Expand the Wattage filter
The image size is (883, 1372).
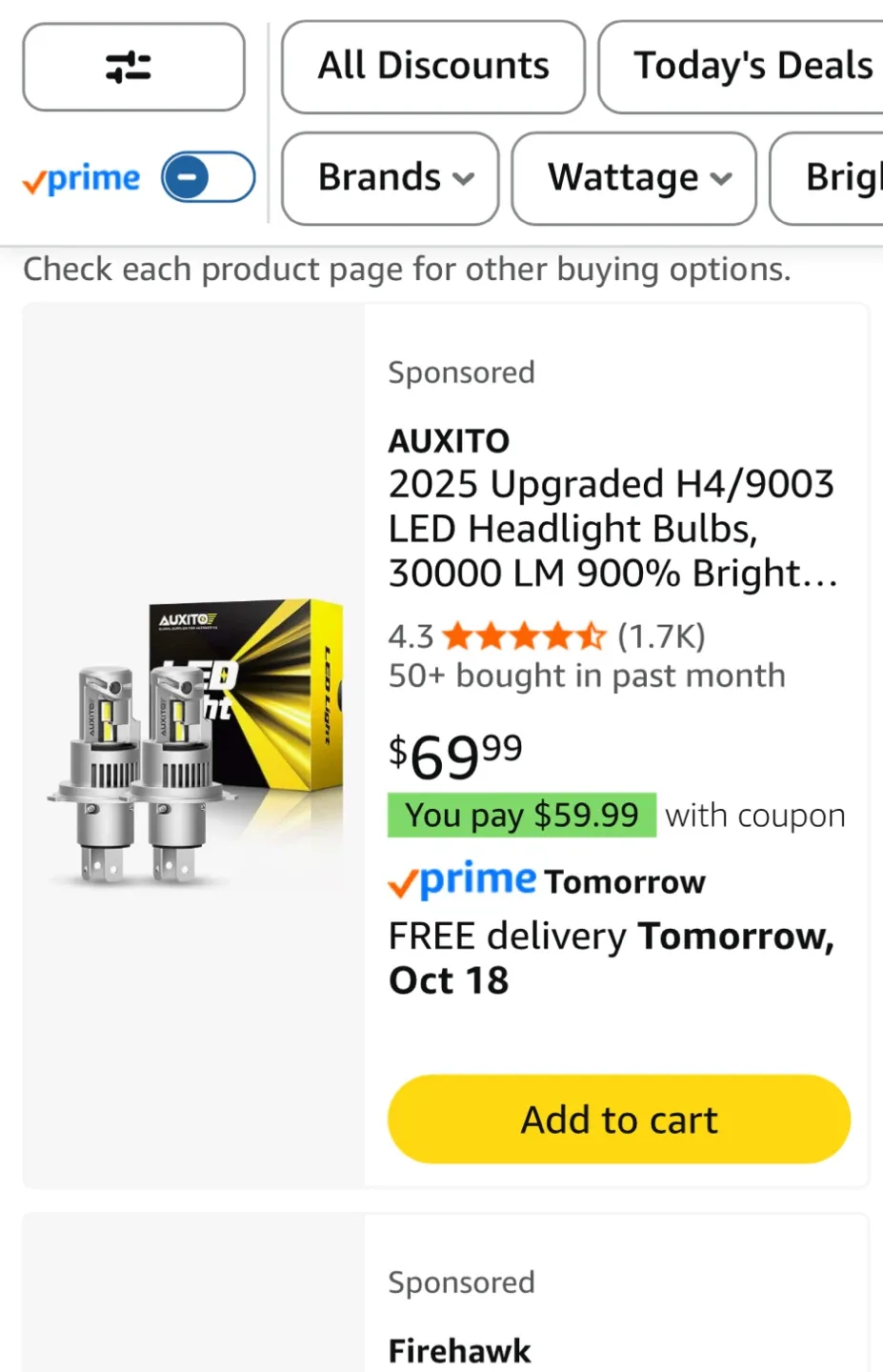tap(633, 178)
